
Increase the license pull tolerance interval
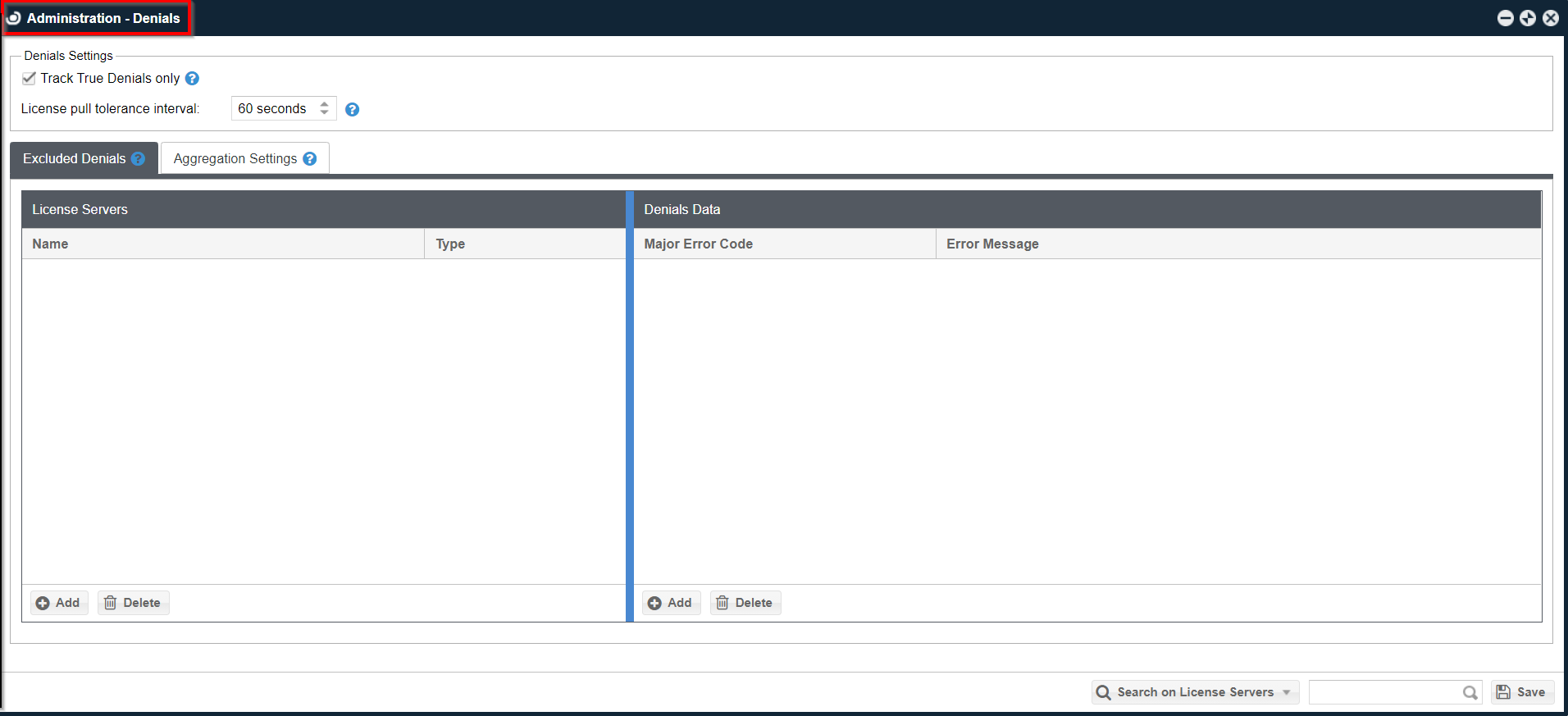[x=325, y=104]
